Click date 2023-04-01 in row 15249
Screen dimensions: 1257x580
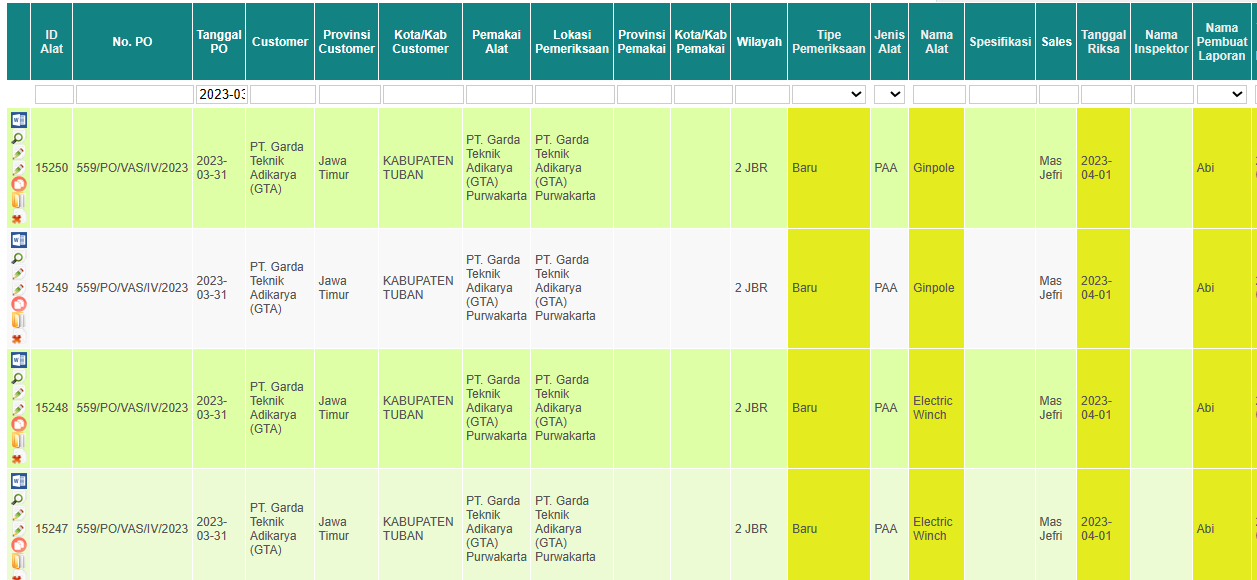pos(1096,288)
